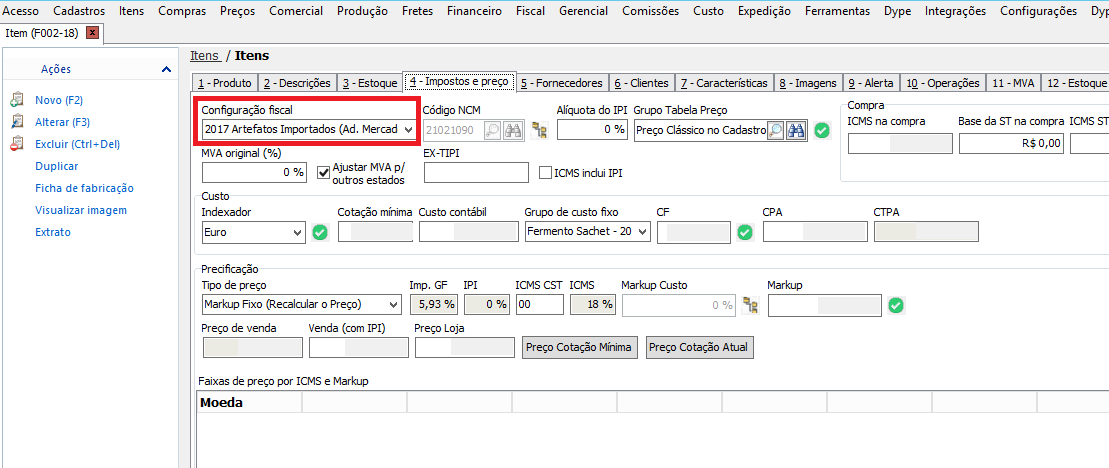
Task: Click the Custo contábil field
Action: [468, 232]
